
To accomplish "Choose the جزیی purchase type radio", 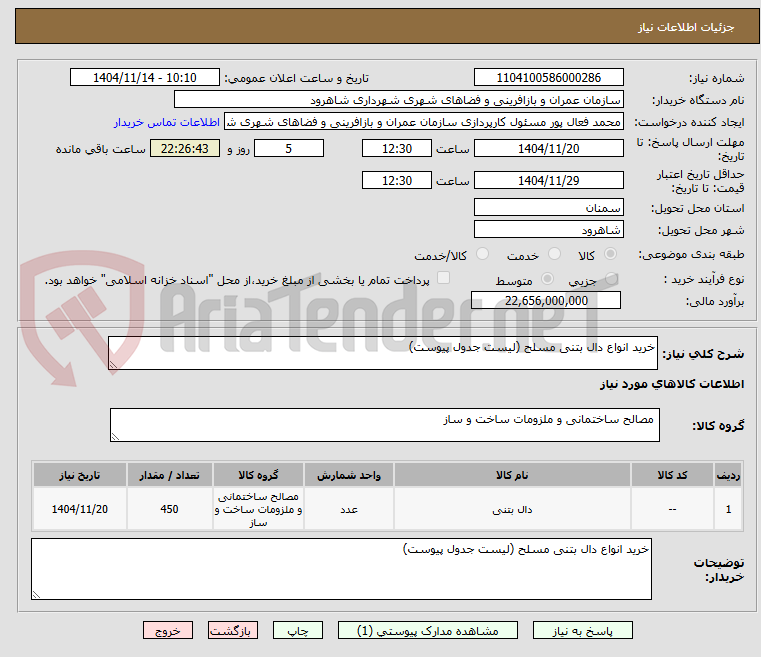I will tap(612, 279).
